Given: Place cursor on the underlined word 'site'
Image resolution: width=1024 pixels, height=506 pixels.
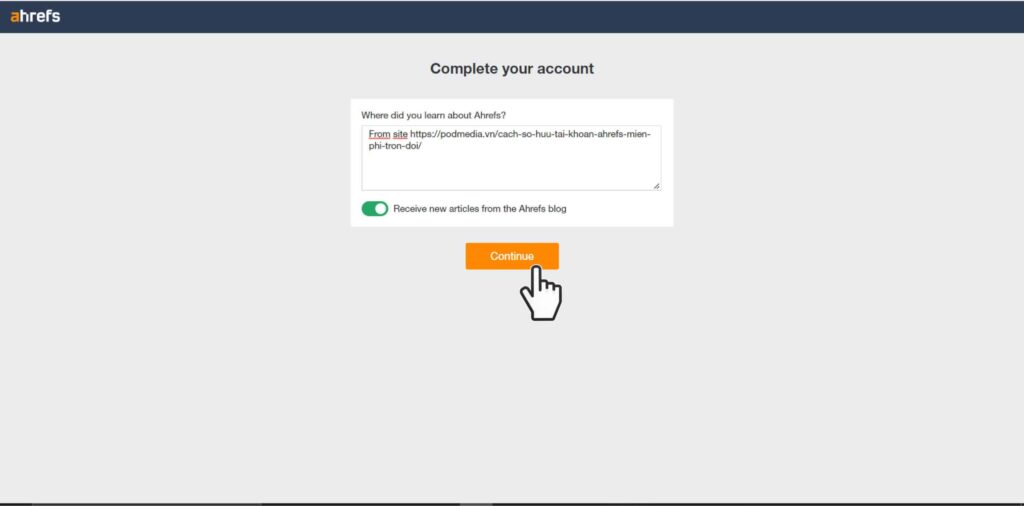Looking at the screenshot, I should tap(400, 134).
